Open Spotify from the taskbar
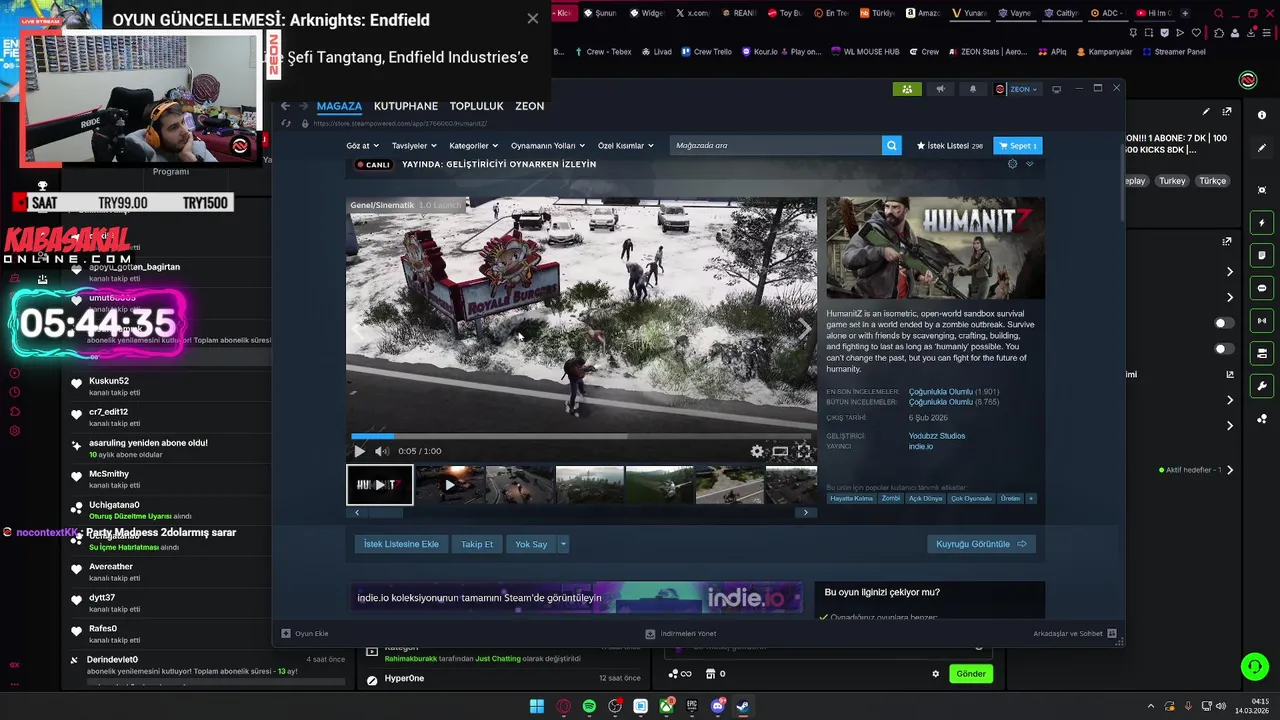Screen dimensions: 1280x720 point(589,706)
